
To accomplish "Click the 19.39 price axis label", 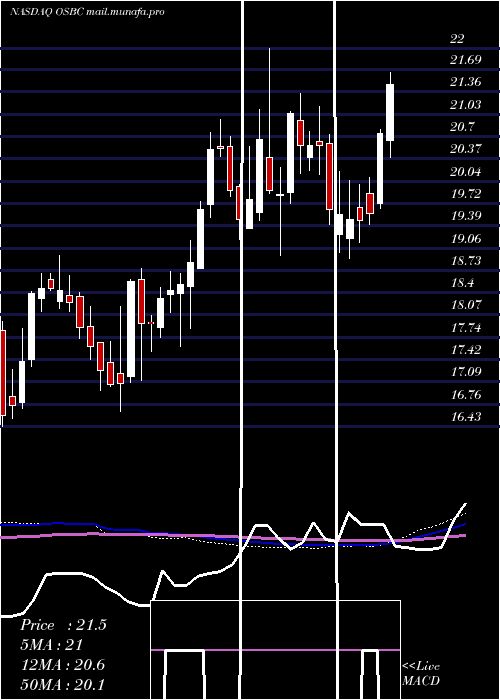I will pyautogui.click(x=466, y=216).
